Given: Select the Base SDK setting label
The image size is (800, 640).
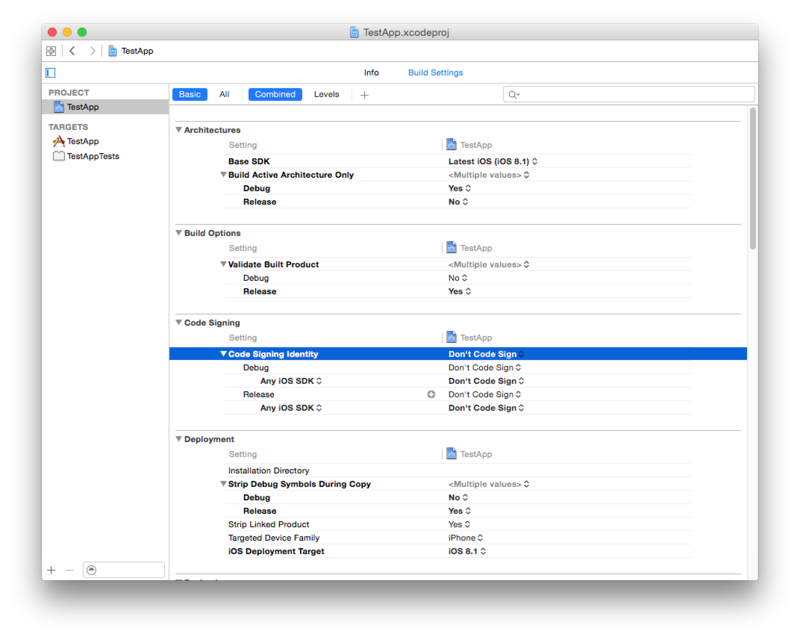Looking at the screenshot, I should click(249, 161).
